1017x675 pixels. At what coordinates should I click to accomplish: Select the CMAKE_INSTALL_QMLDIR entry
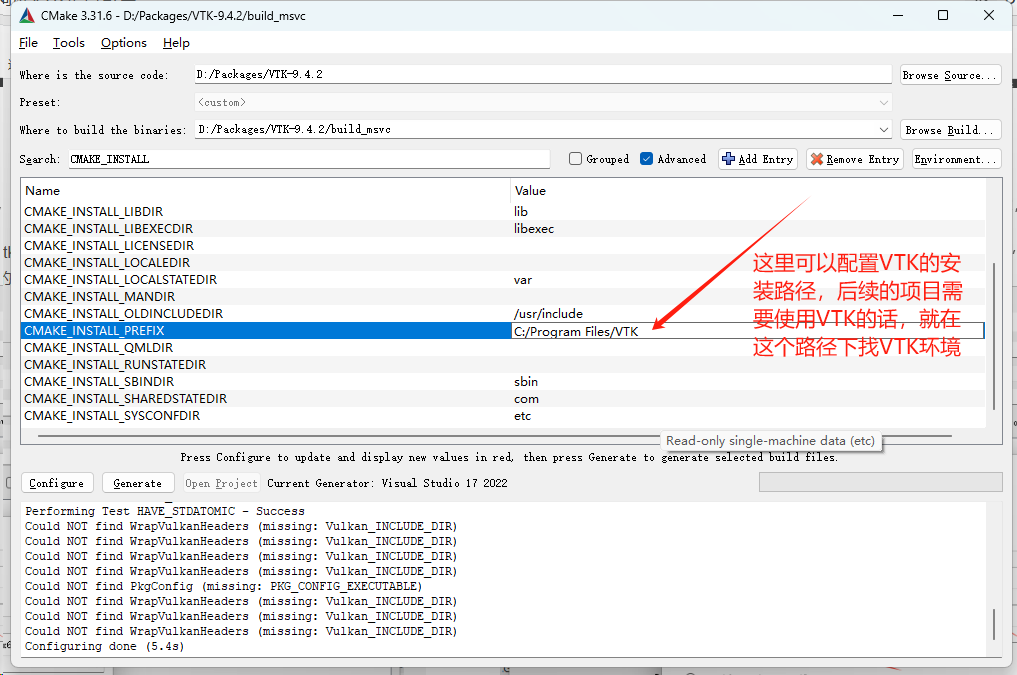pyautogui.click(x=99, y=348)
